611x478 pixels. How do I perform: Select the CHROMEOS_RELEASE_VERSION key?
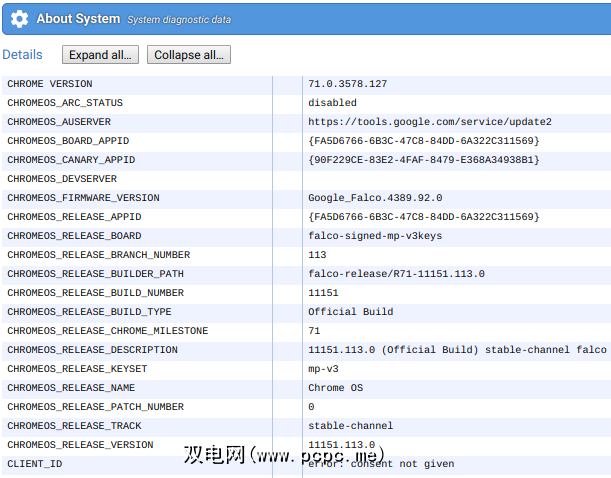pos(80,445)
